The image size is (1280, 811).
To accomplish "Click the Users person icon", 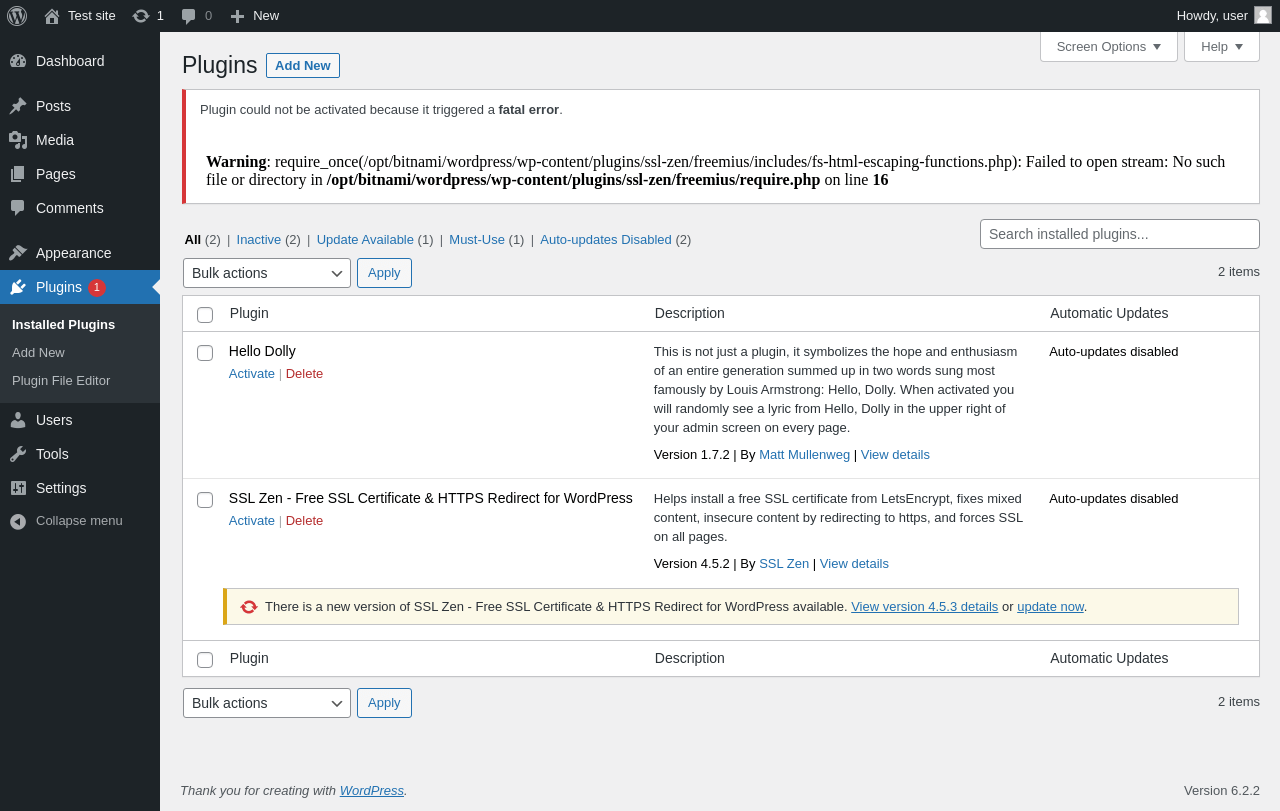I will pyautogui.click(x=18, y=420).
